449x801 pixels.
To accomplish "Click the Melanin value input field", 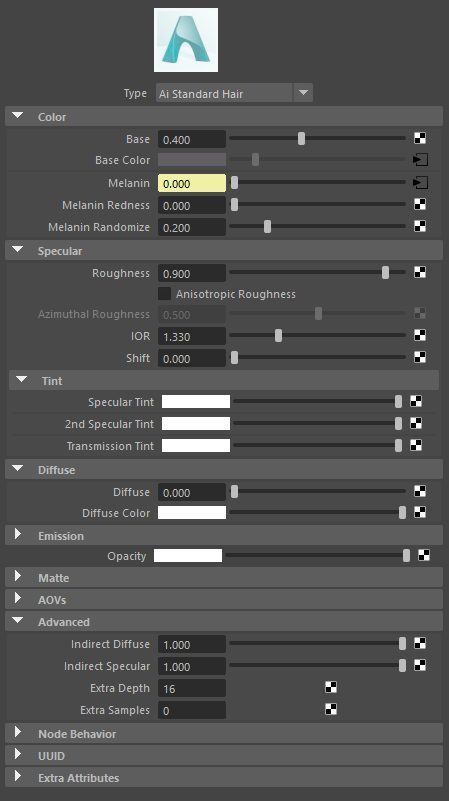I will point(192,183).
